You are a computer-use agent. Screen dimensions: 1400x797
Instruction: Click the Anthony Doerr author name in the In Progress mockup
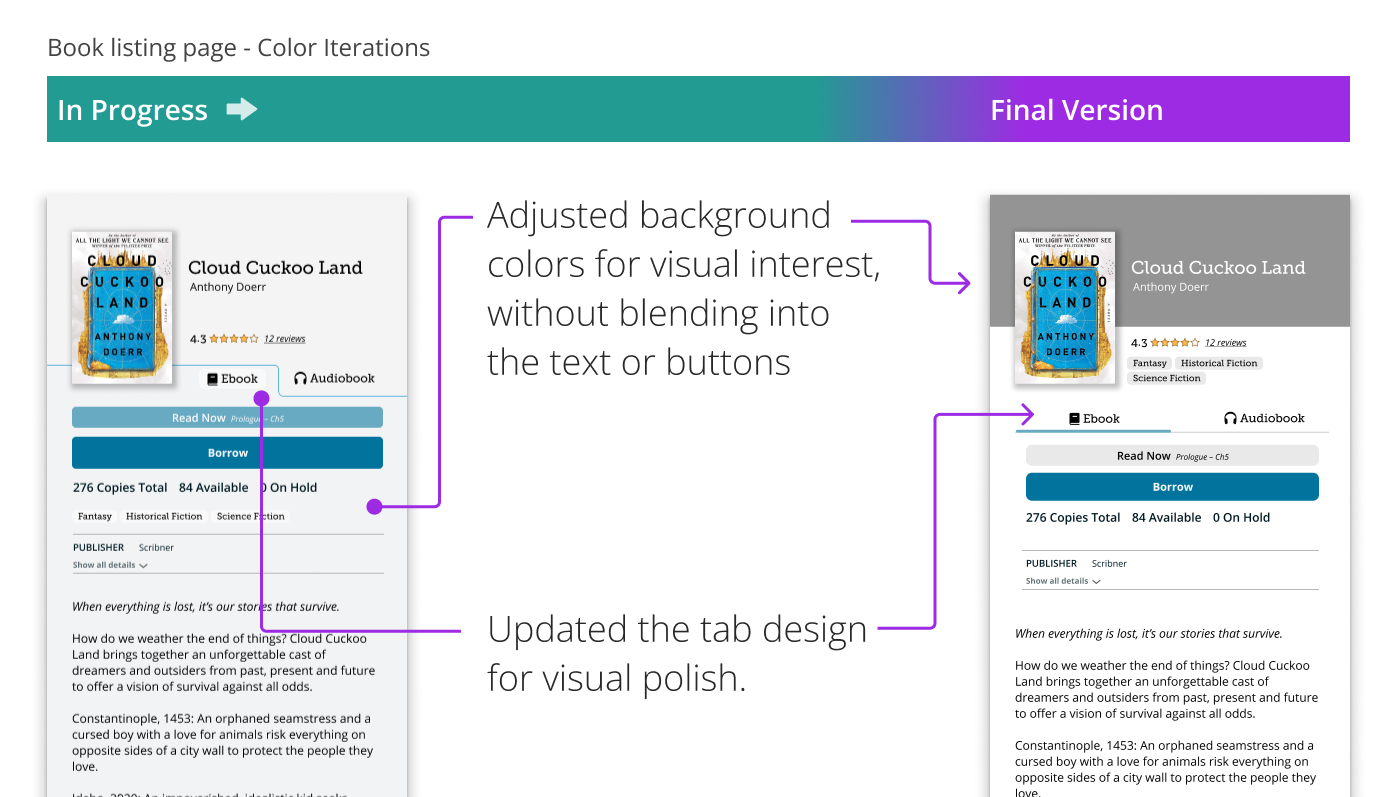(x=228, y=287)
